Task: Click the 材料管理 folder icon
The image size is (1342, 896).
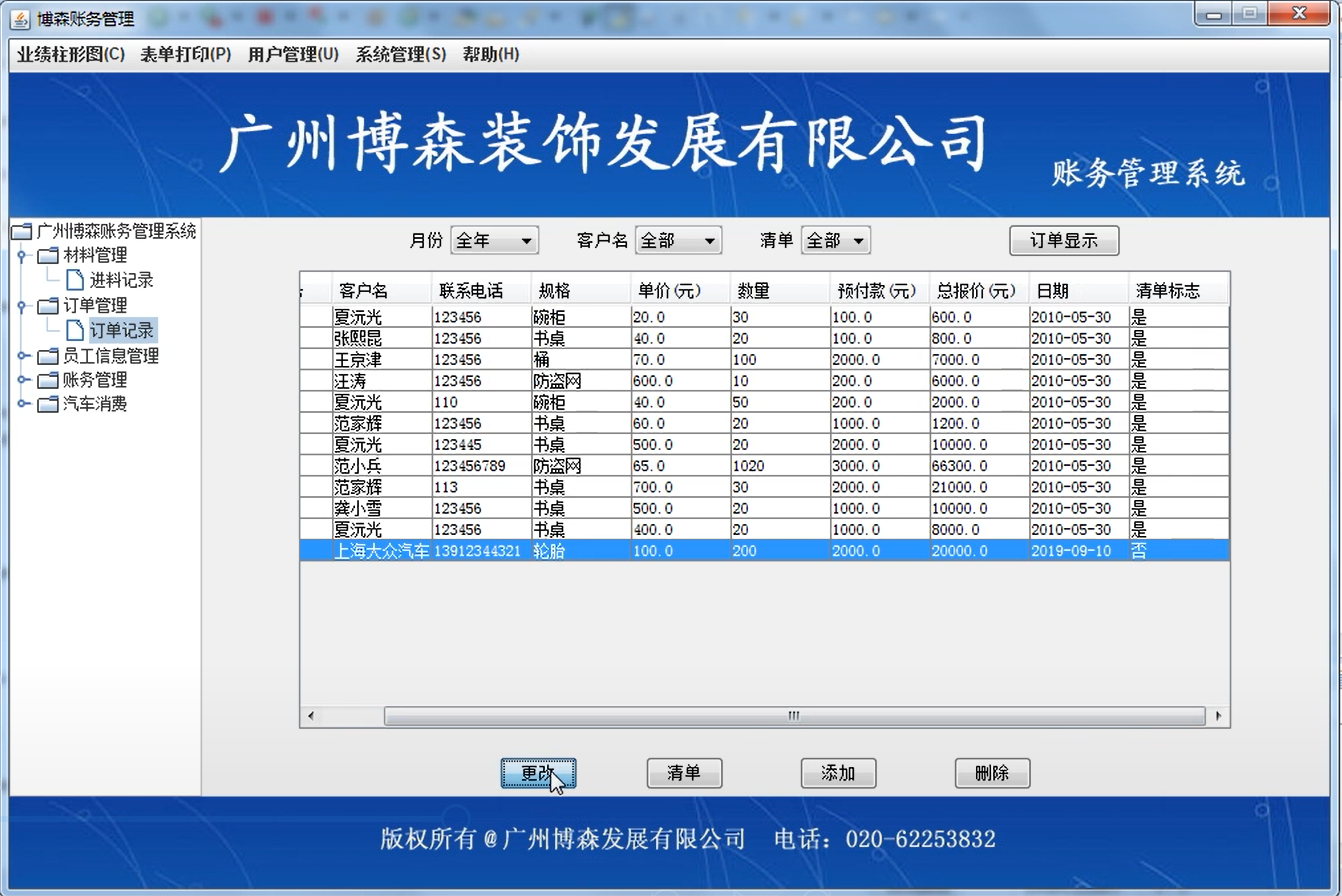Action: point(48,256)
